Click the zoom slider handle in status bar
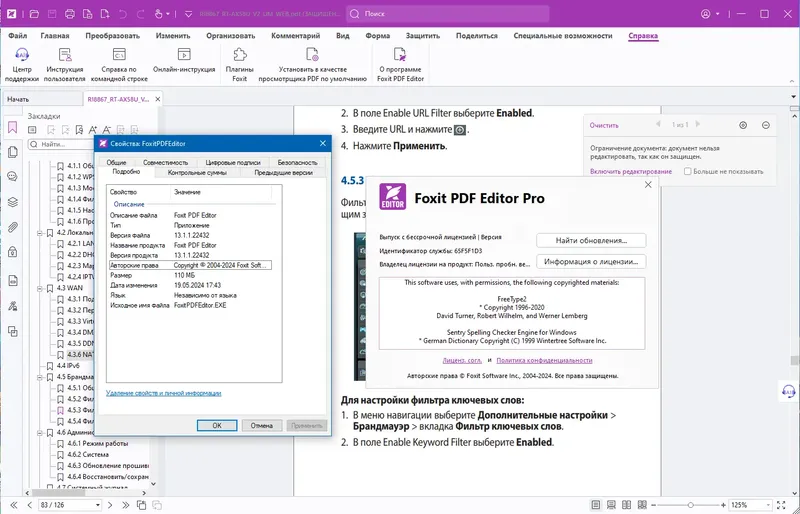Viewport: 800px width, 514px height. (x=690, y=505)
